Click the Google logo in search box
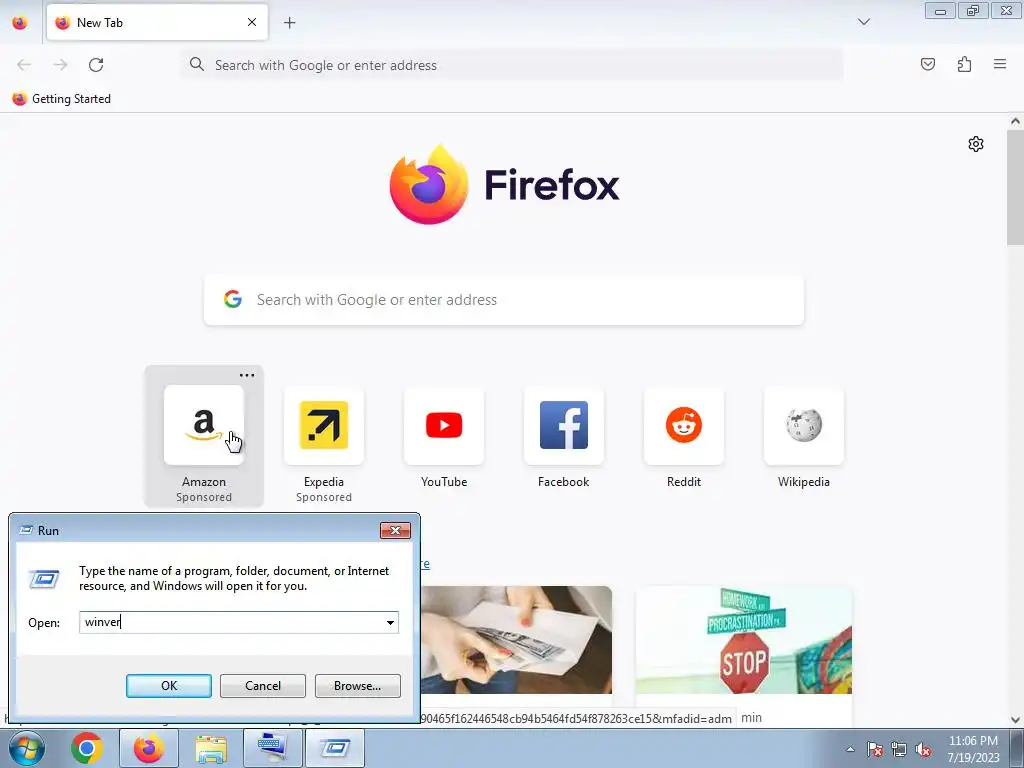This screenshot has height=768, width=1024. click(x=232, y=299)
